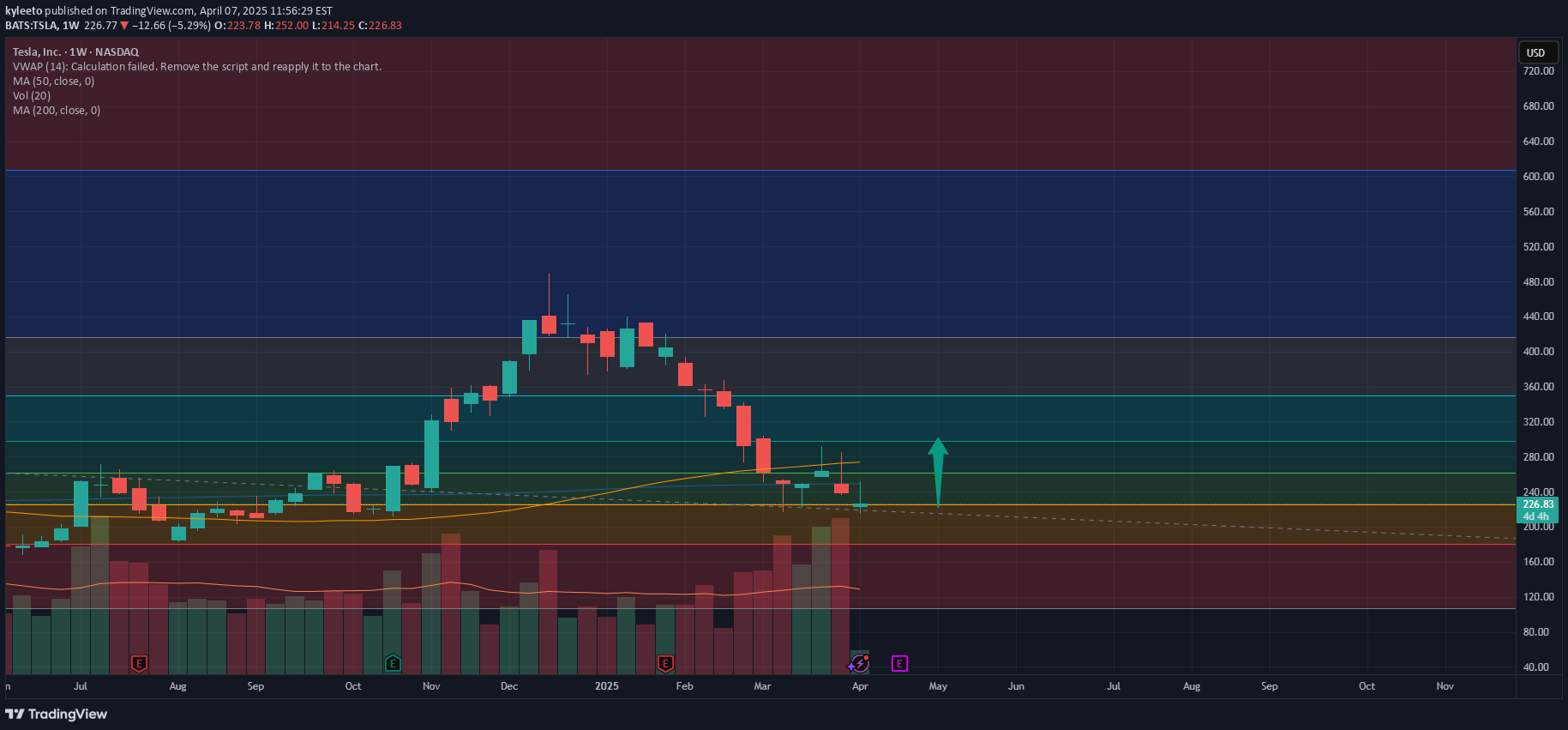
Task: Click the L:214.25 low value in header
Action: pos(333,26)
